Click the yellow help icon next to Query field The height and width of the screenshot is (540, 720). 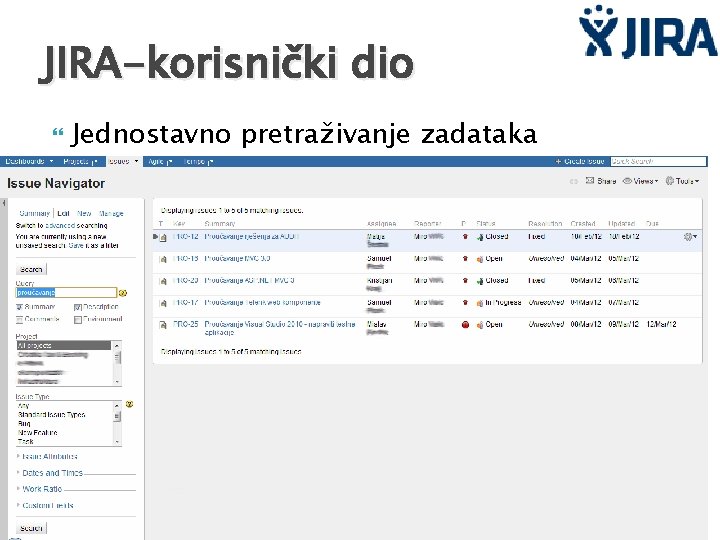pos(123,293)
